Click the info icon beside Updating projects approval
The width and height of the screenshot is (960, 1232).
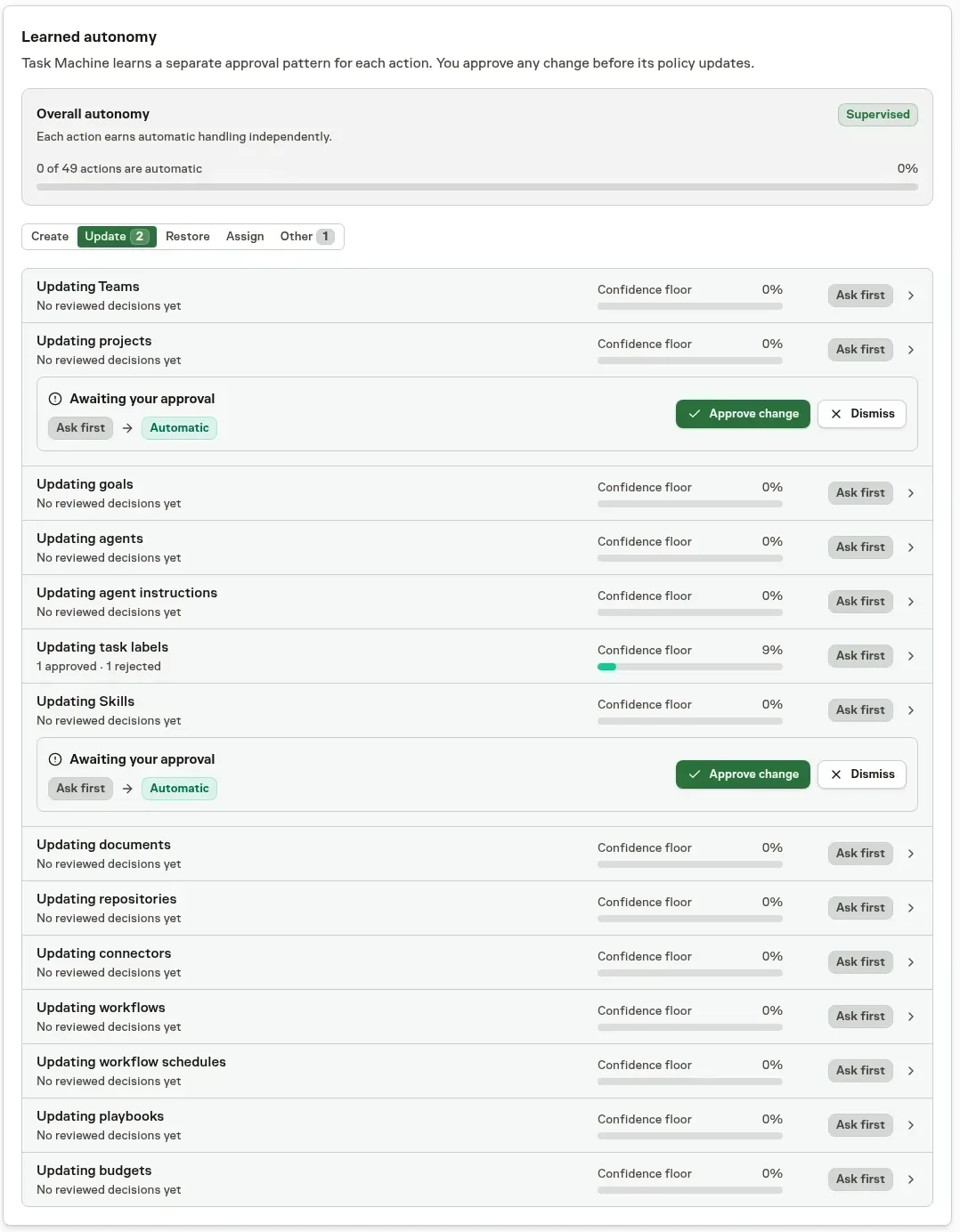tap(55, 399)
